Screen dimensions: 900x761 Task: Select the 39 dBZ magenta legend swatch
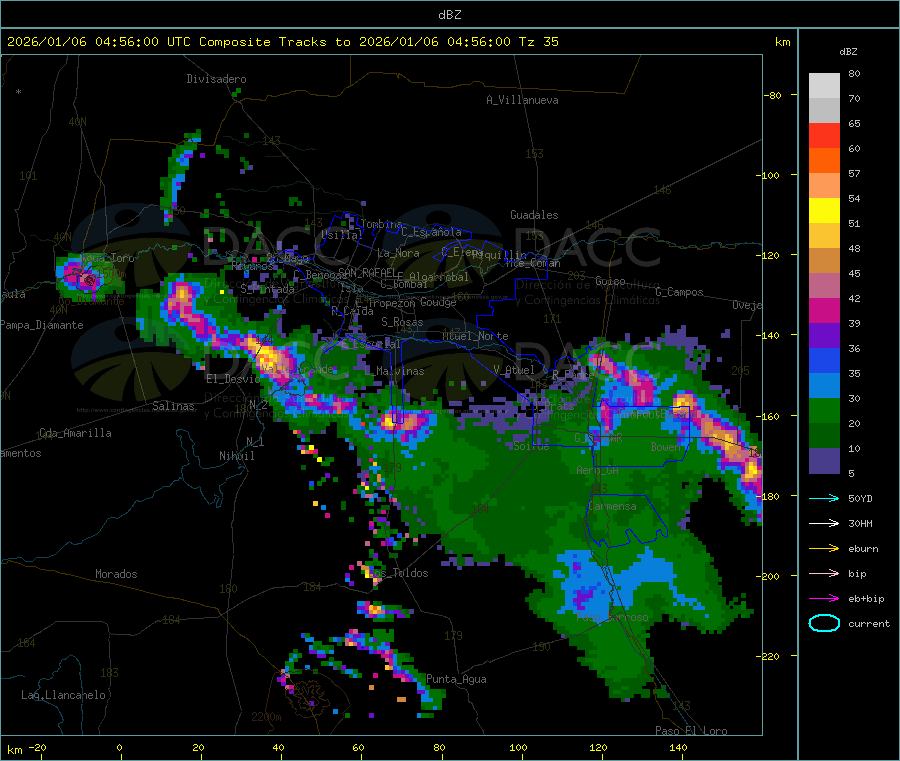[824, 310]
